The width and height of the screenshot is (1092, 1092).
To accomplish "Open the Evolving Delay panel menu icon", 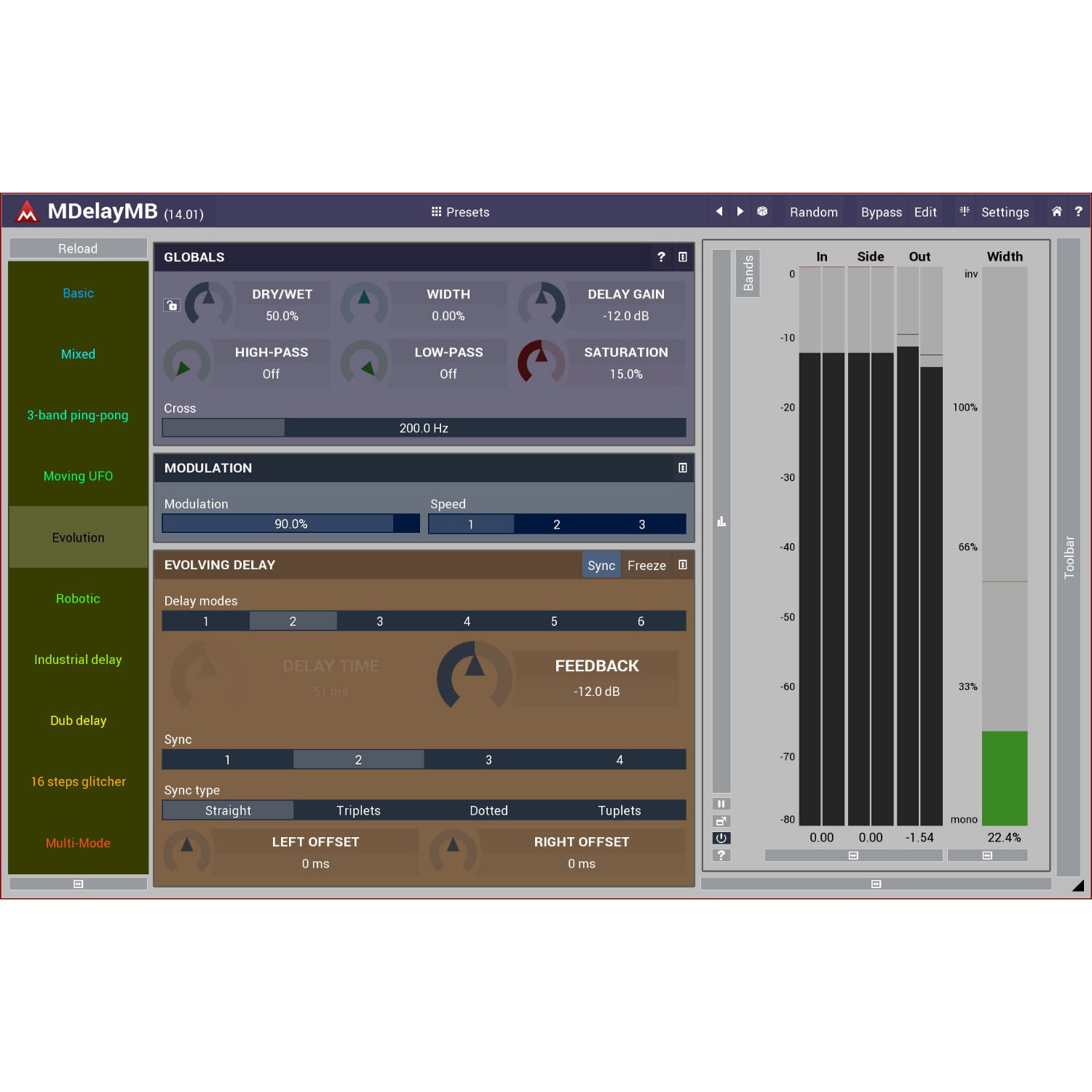I will point(682,565).
